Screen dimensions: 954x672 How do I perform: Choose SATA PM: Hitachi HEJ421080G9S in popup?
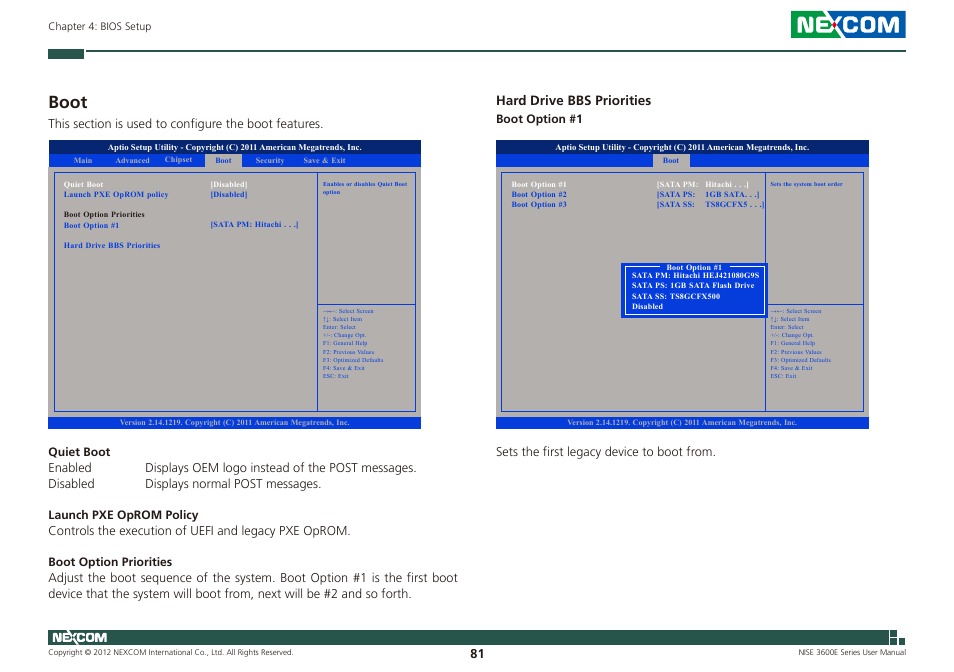pos(695,275)
